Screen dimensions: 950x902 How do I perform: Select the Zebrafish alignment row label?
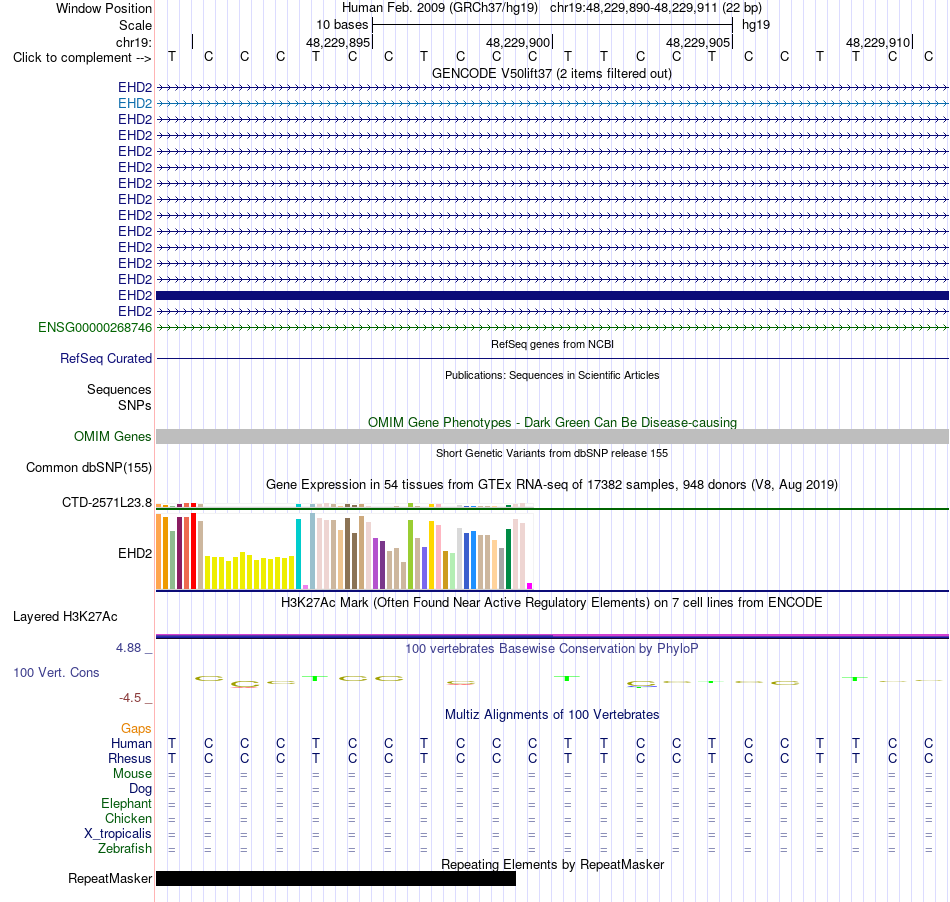tap(125, 849)
